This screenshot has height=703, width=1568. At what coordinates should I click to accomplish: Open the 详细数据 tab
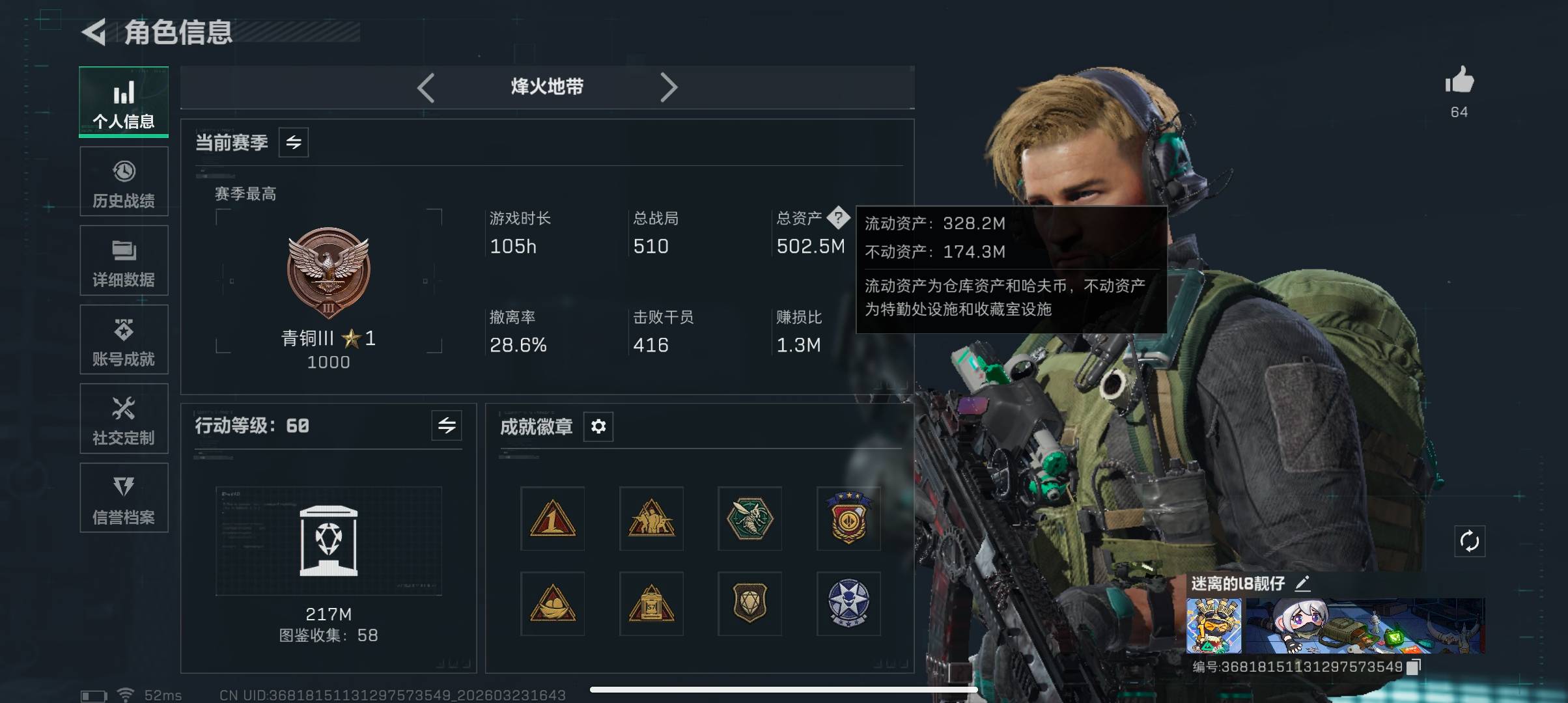(124, 260)
